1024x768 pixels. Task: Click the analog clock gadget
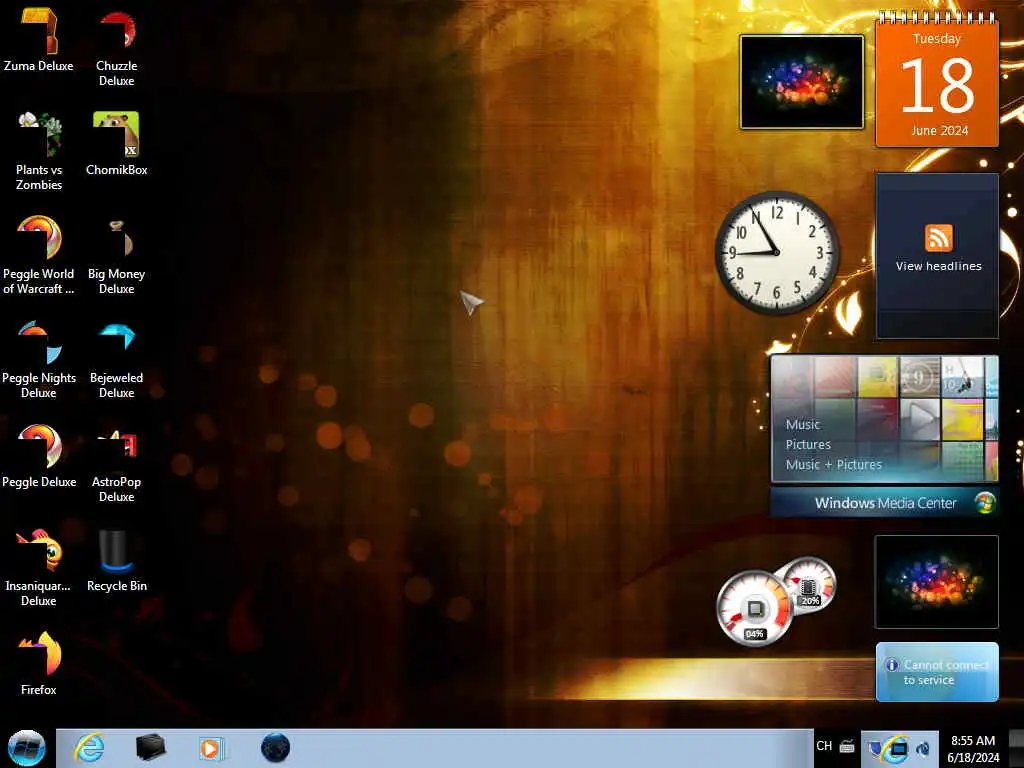click(x=776, y=253)
